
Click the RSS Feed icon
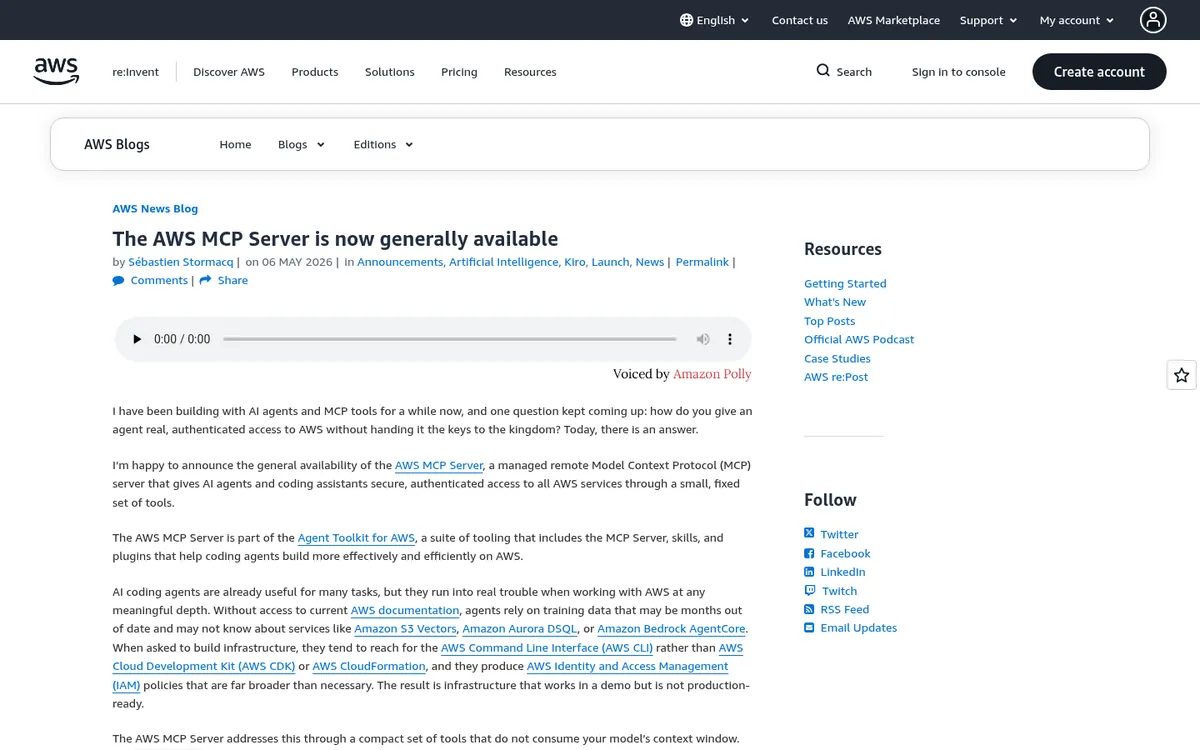pyautogui.click(x=809, y=609)
